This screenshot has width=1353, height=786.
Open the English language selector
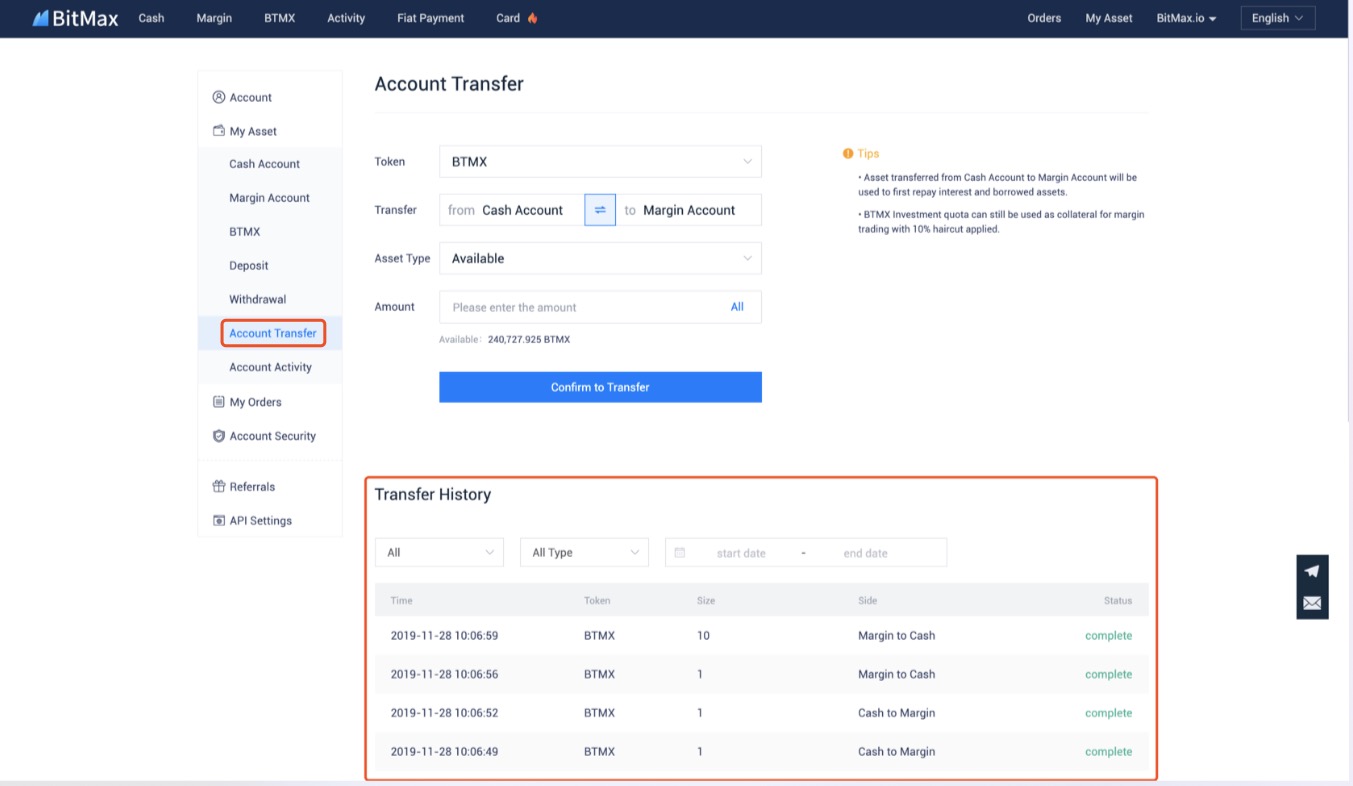coord(1277,18)
